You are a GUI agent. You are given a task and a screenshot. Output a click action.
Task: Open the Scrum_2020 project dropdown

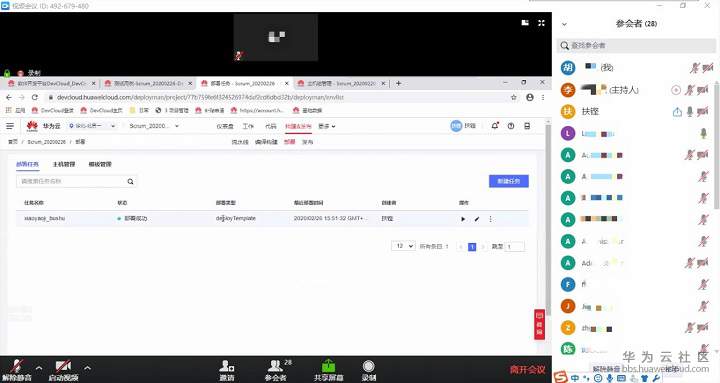click(x=154, y=126)
